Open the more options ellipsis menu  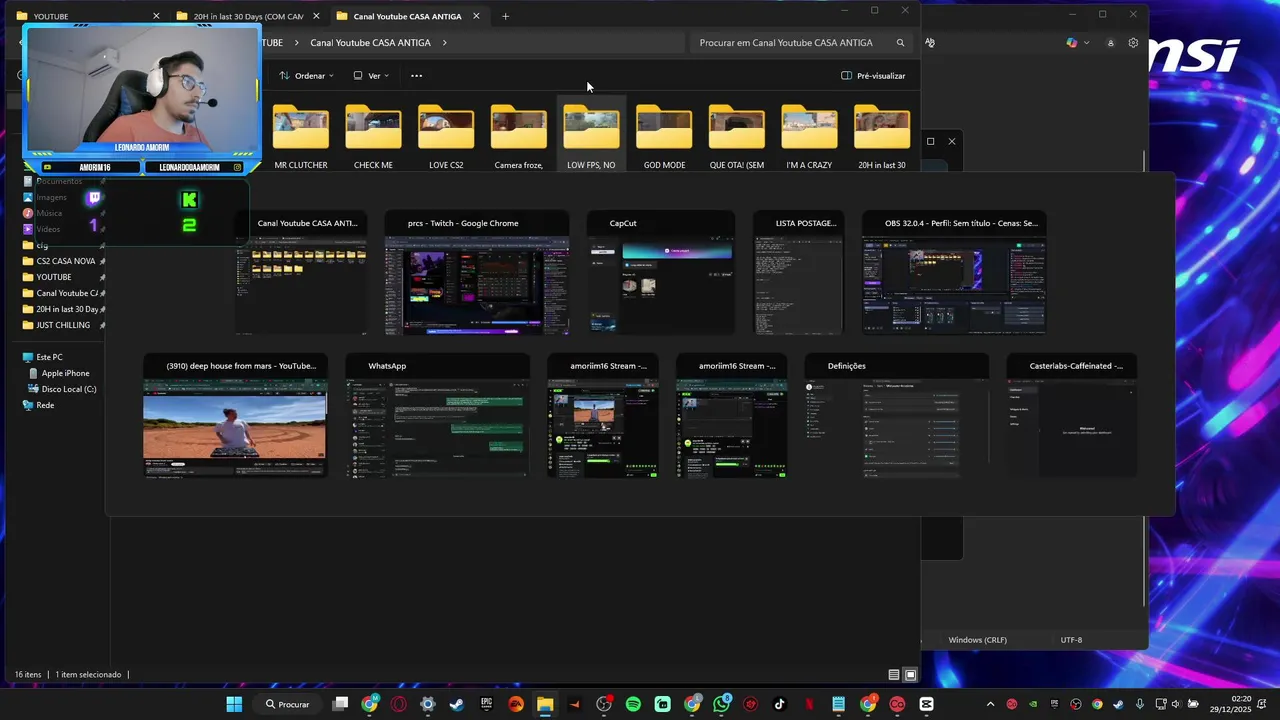pyautogui.click(x=417, y=76)
